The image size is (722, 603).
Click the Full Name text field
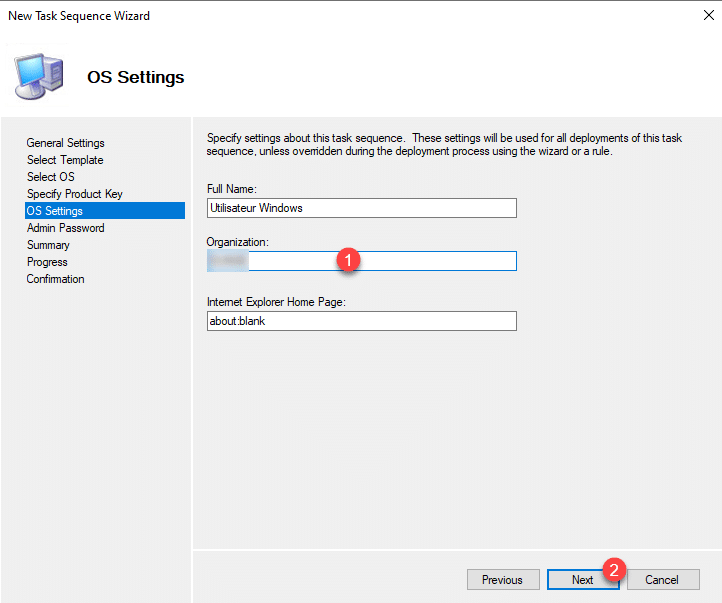tap(361, 208)
